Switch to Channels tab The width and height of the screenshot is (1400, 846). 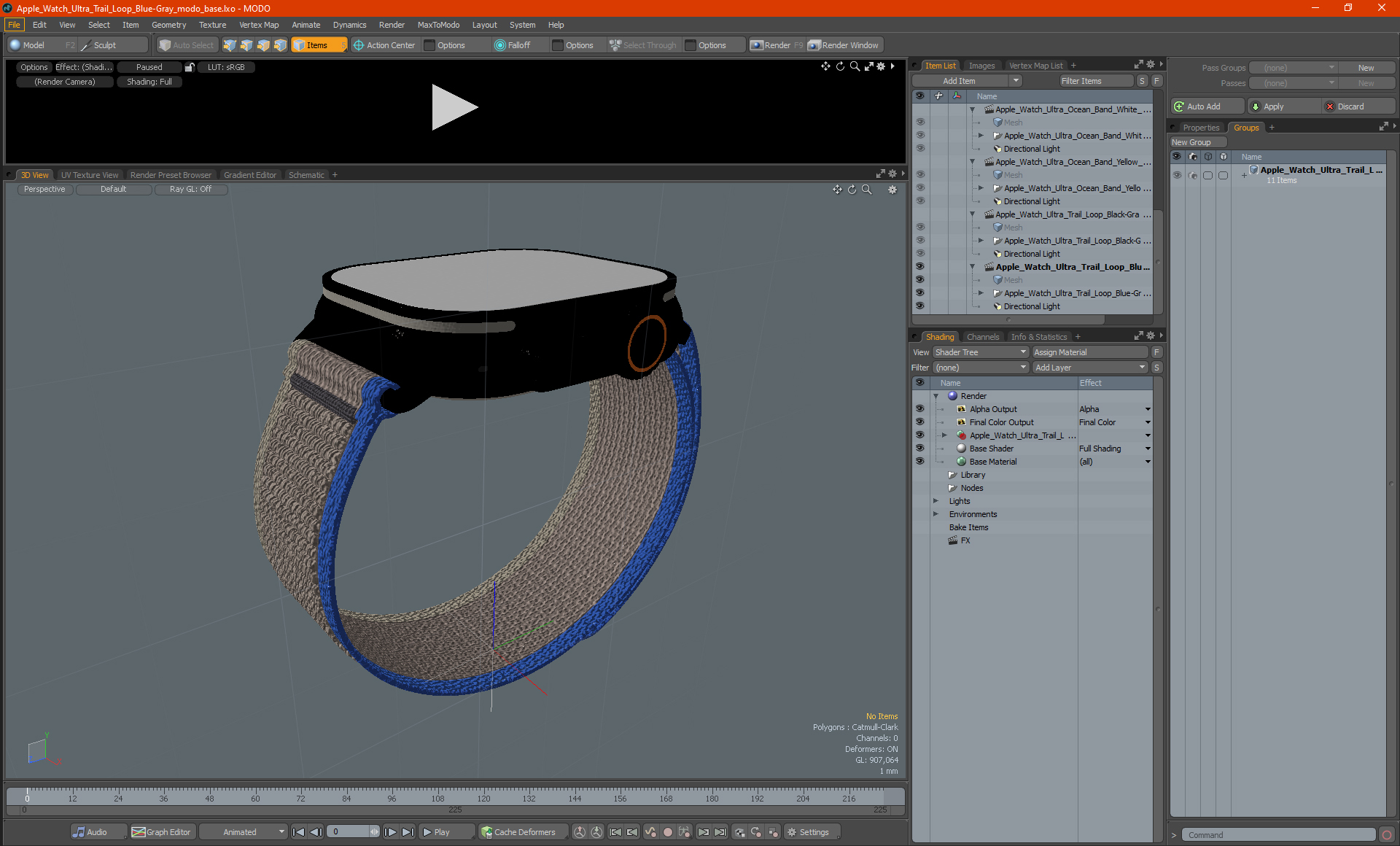point(983,337)
